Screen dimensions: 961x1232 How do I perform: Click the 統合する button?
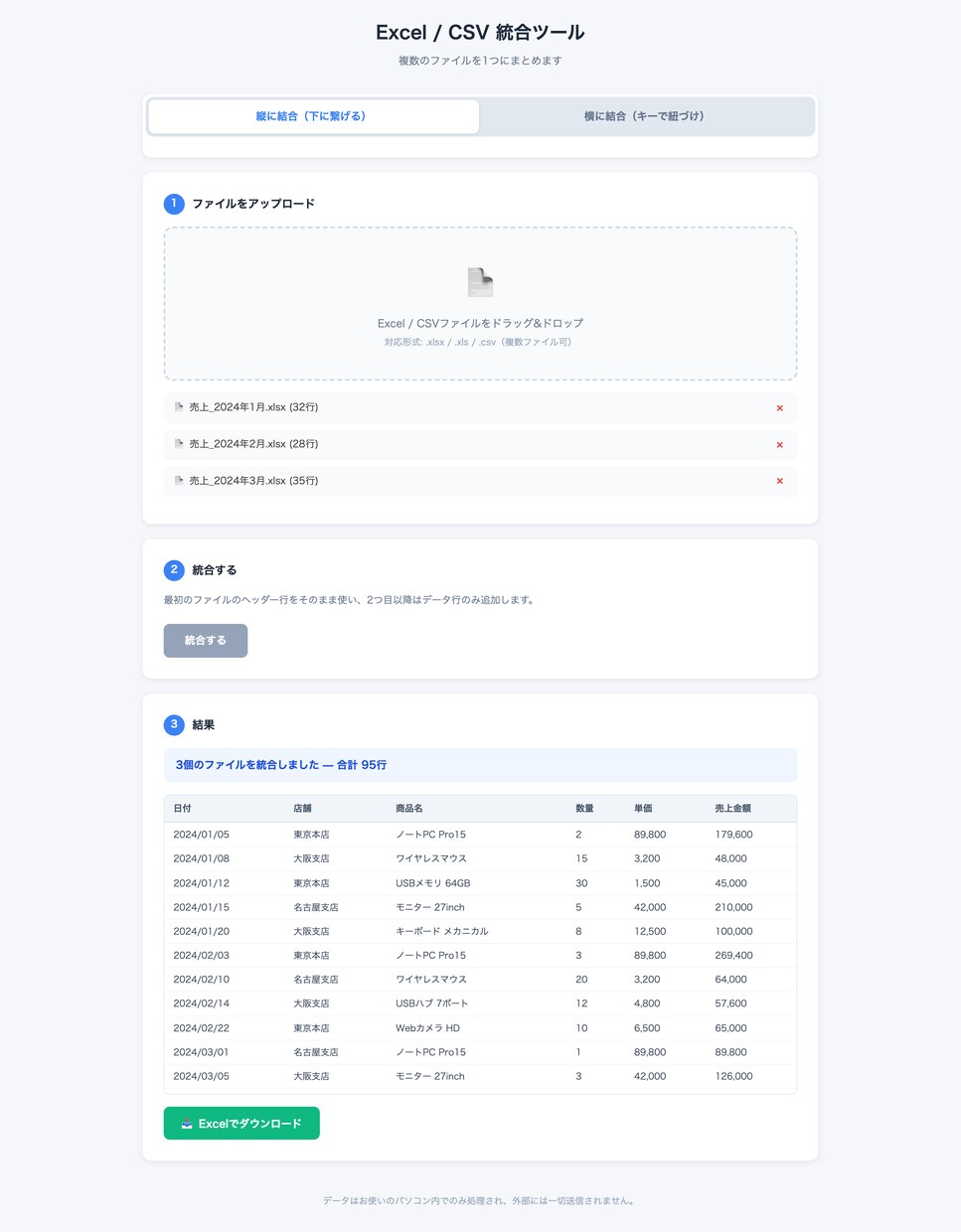(x=206, y=641)
